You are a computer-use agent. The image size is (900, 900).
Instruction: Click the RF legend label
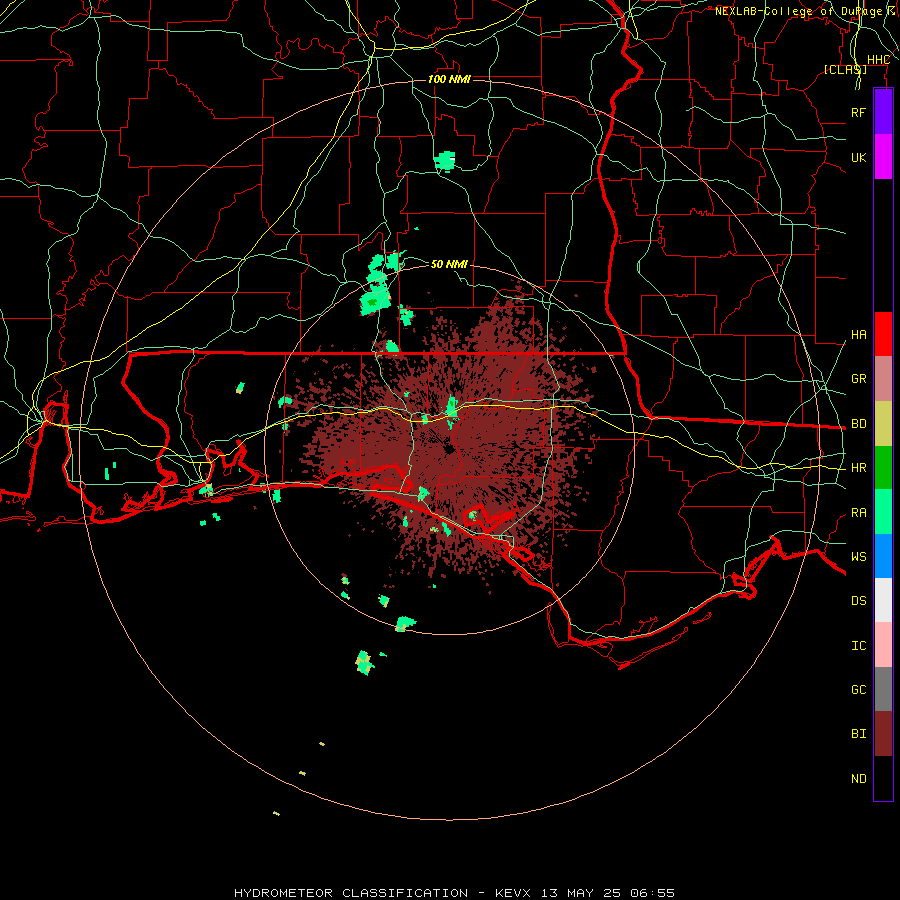click(x=858, y=112)
